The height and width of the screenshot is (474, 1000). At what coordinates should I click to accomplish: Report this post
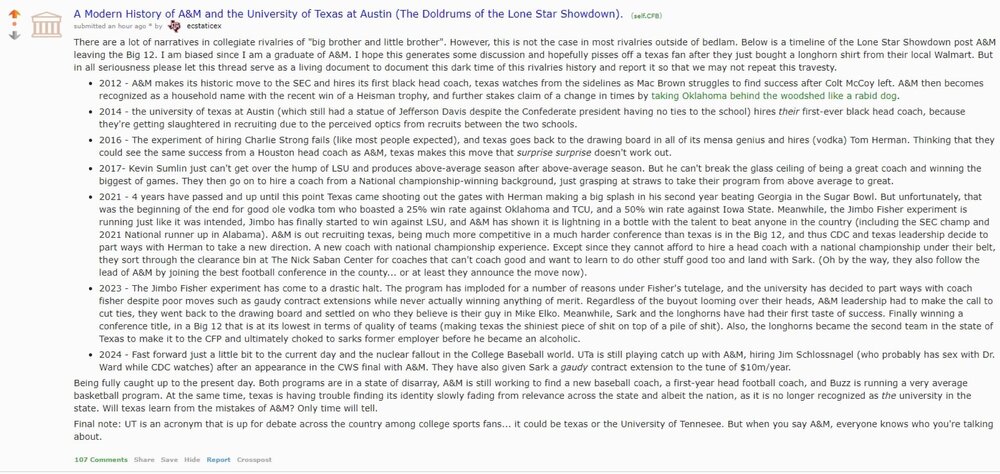(x=218, y=460)
